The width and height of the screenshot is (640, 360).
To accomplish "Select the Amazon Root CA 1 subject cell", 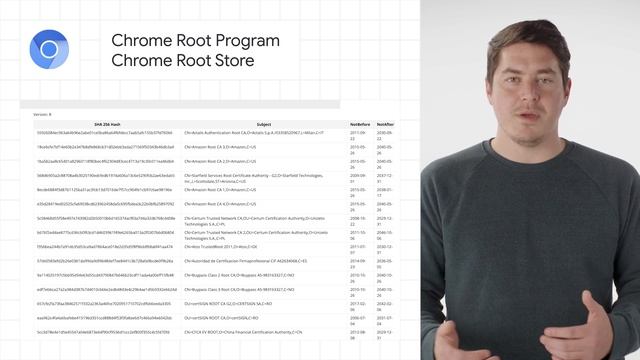I will click(220, 190).
